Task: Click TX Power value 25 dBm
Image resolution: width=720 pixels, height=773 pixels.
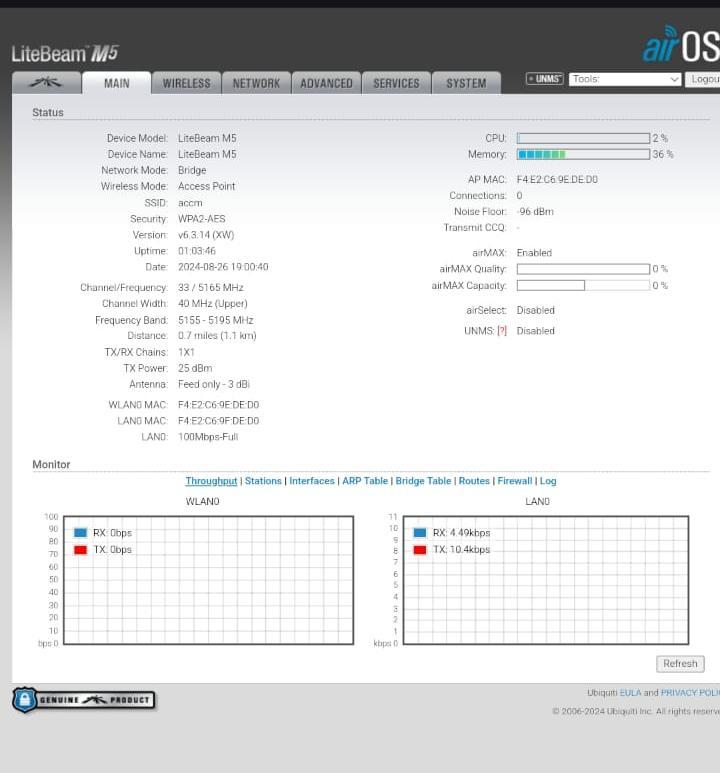Action: pos(195,368)
